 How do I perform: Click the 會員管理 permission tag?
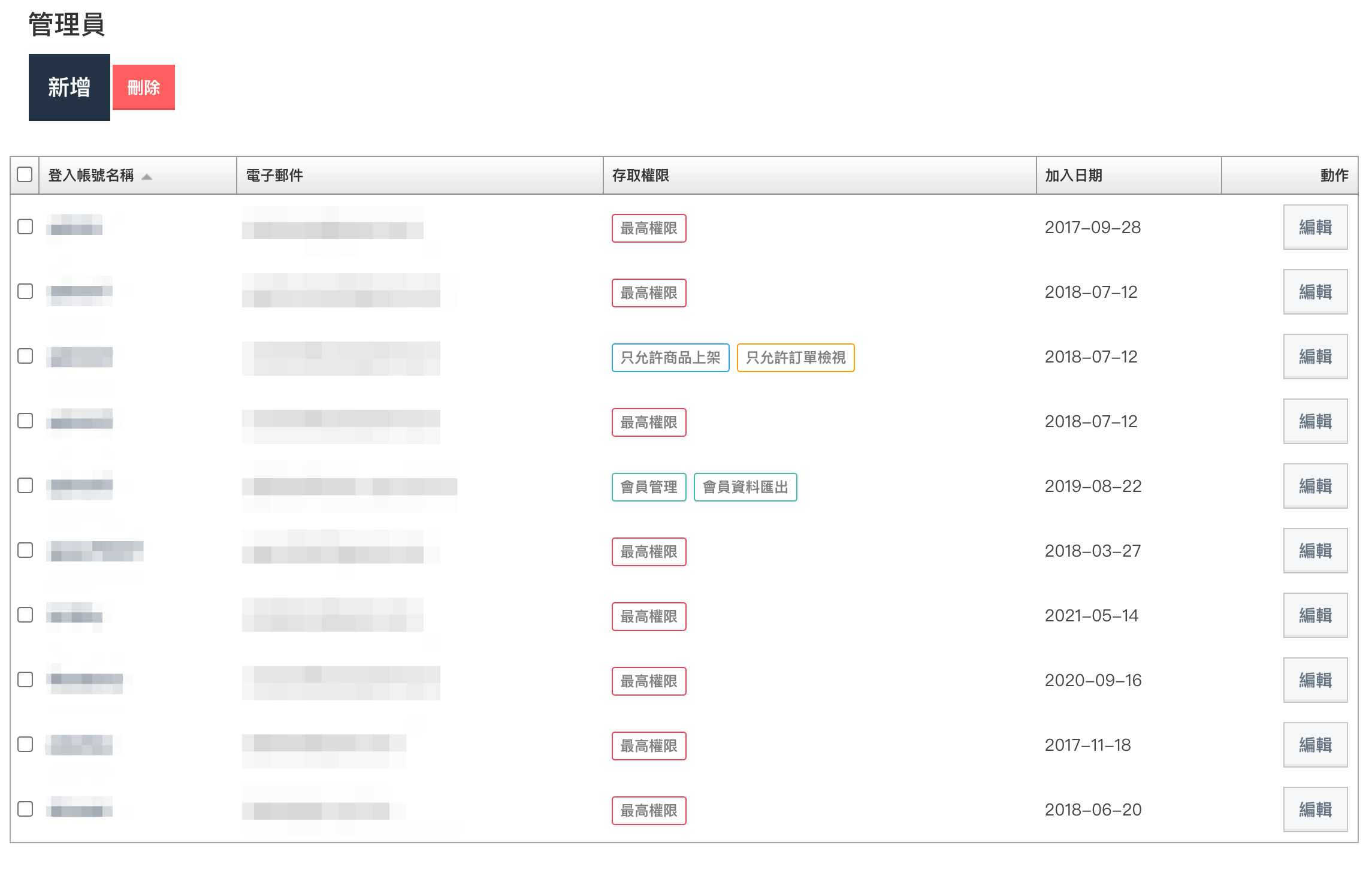tap(648, 487)
